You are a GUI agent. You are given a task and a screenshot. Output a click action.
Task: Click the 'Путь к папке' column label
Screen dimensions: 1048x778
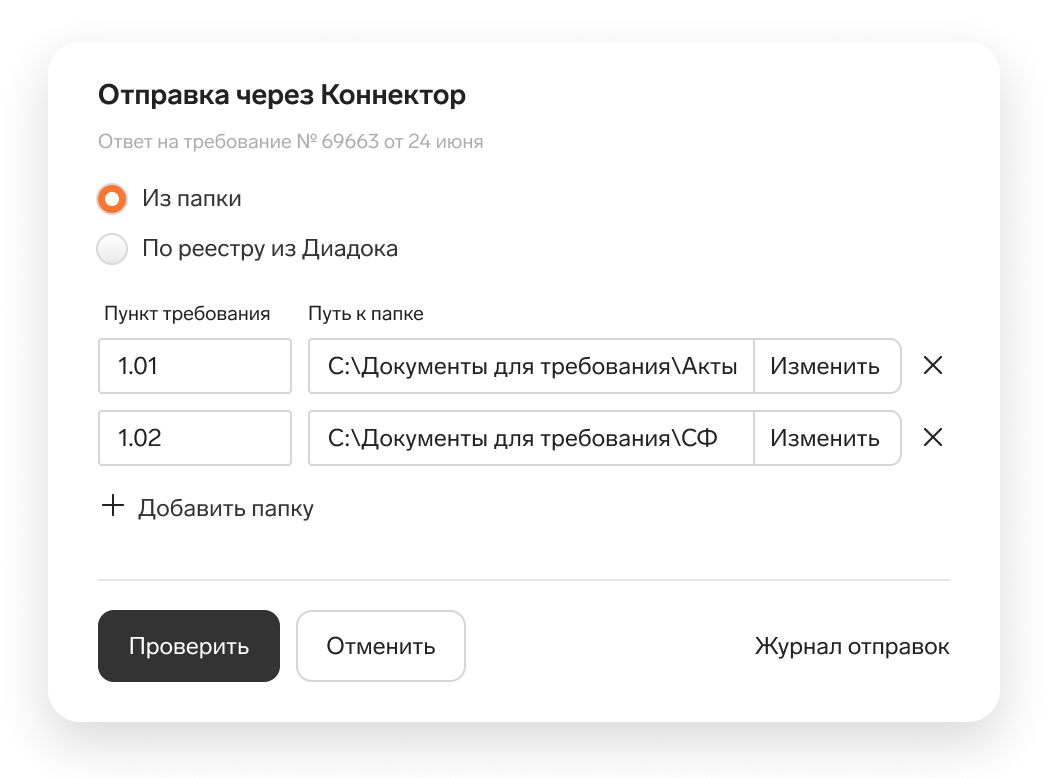366,314
